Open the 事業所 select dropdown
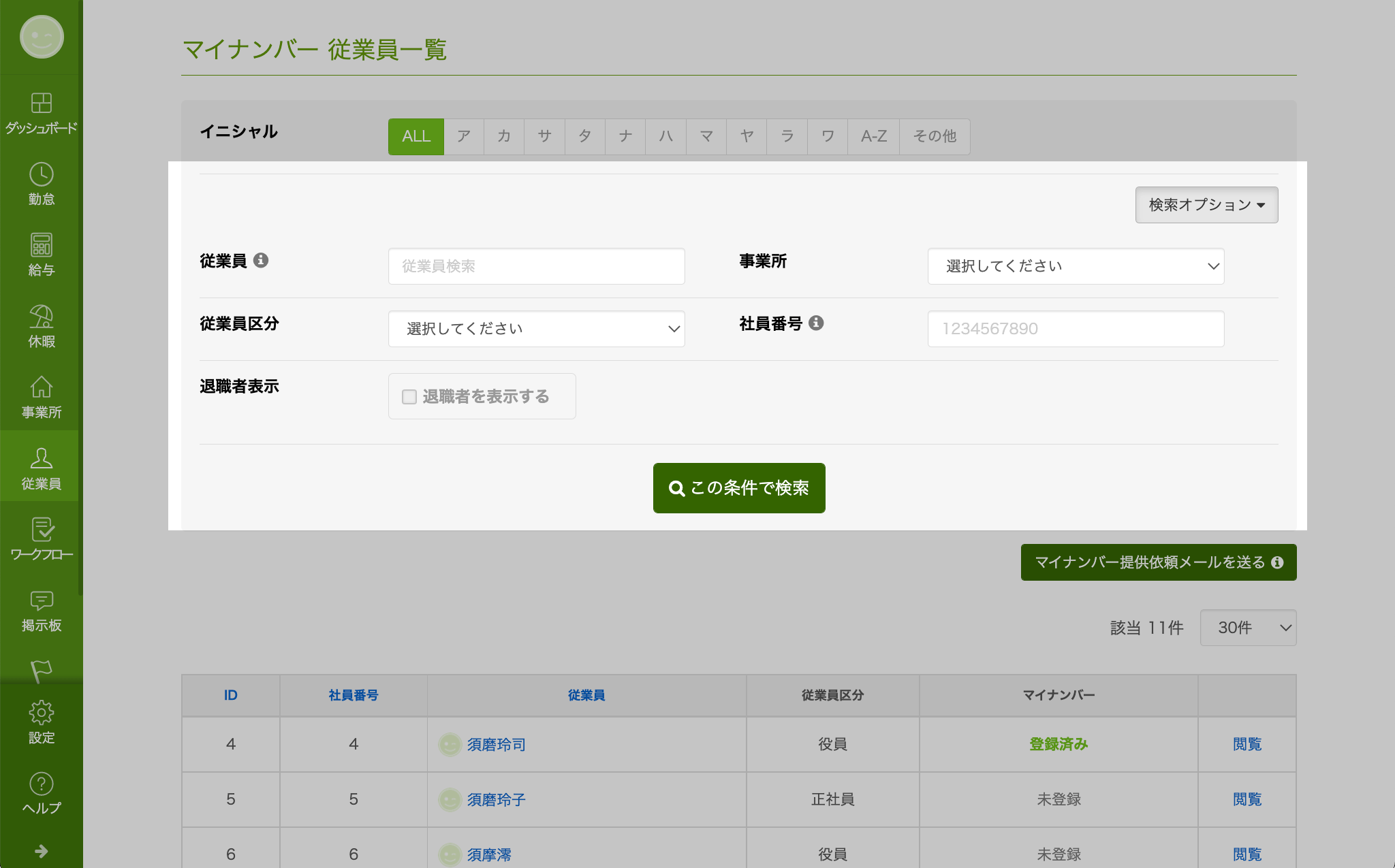The width and height of the screenshot is (1395, 868). (x=1076, y=266)
